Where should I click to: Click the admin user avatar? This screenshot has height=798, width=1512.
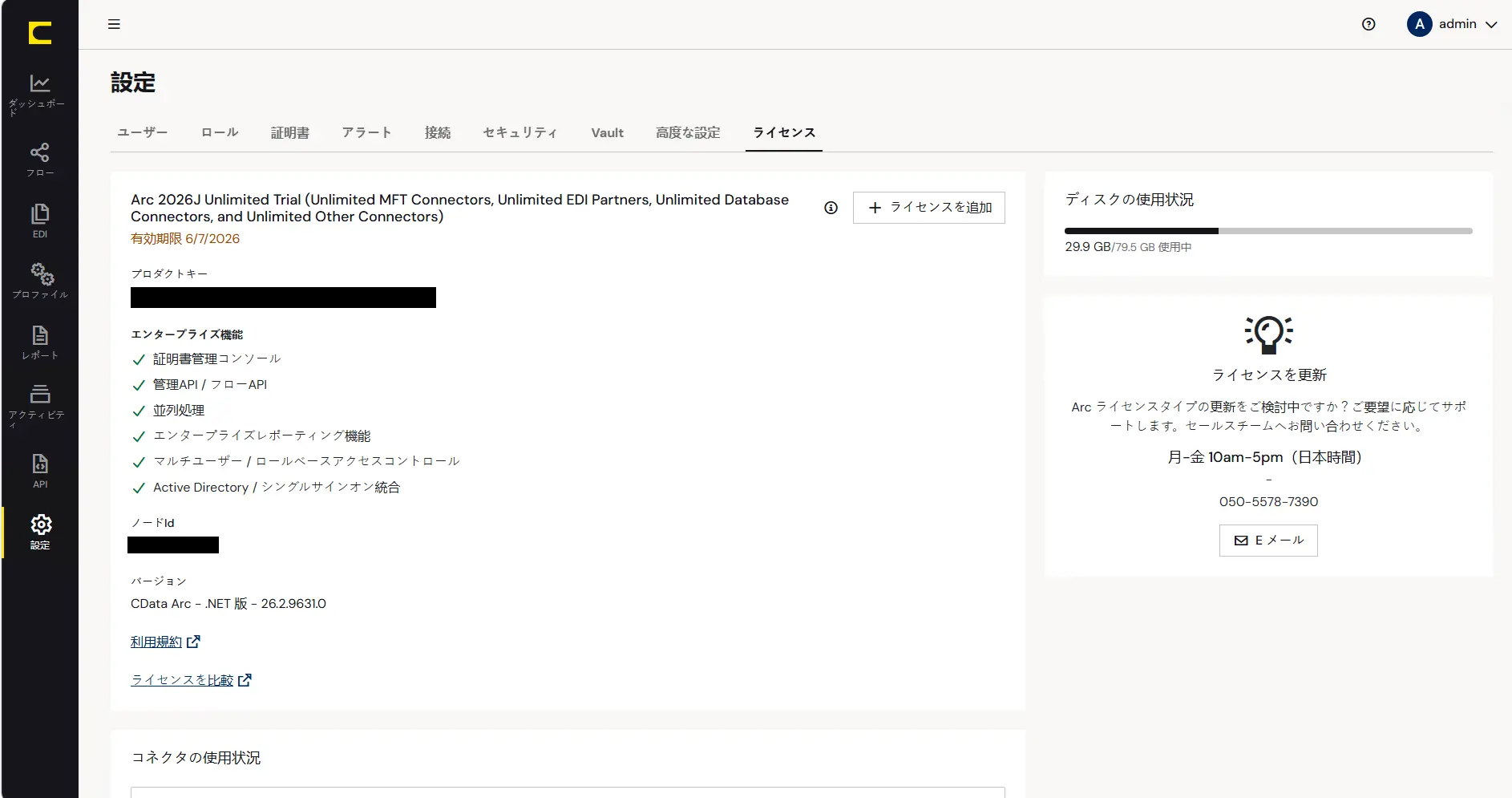pyautogui.click(x=1419, y=24)
